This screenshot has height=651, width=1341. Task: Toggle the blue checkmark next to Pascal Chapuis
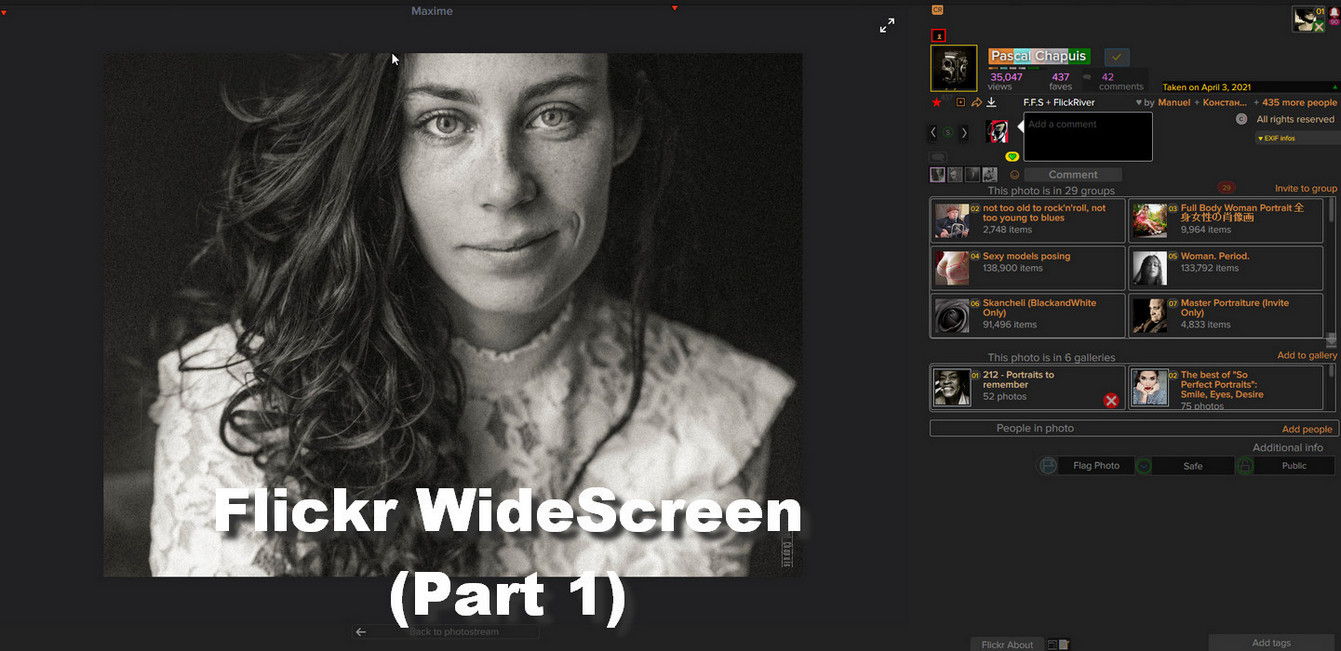1116,56
